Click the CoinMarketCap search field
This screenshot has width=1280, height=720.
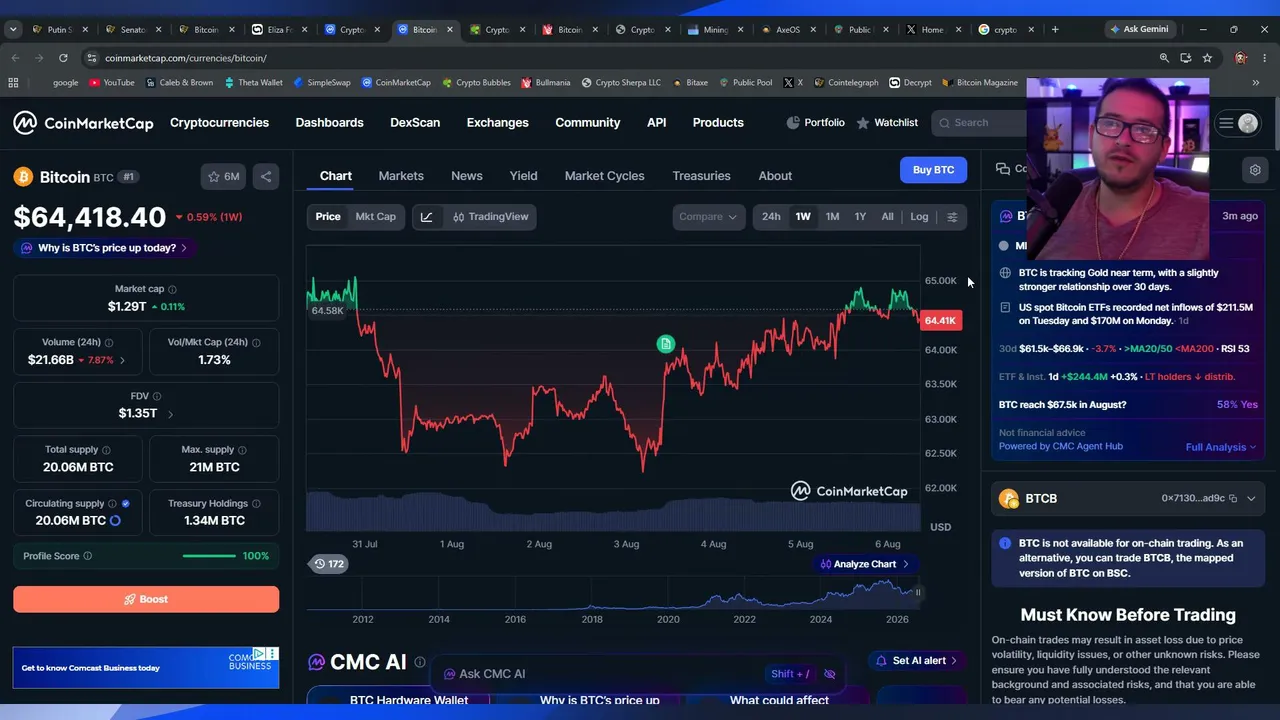978,123
